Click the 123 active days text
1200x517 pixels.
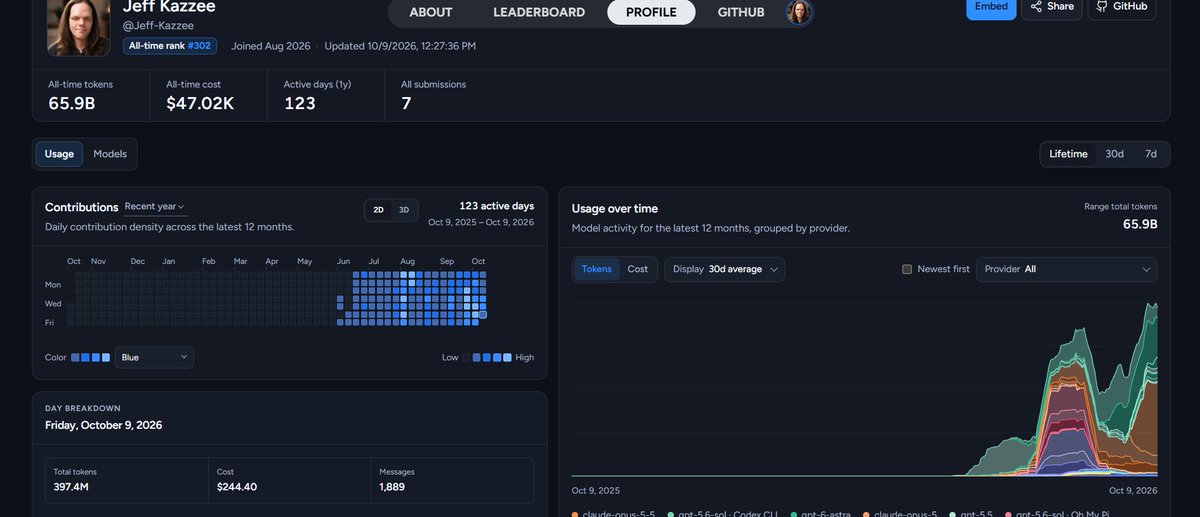(496, 205)
